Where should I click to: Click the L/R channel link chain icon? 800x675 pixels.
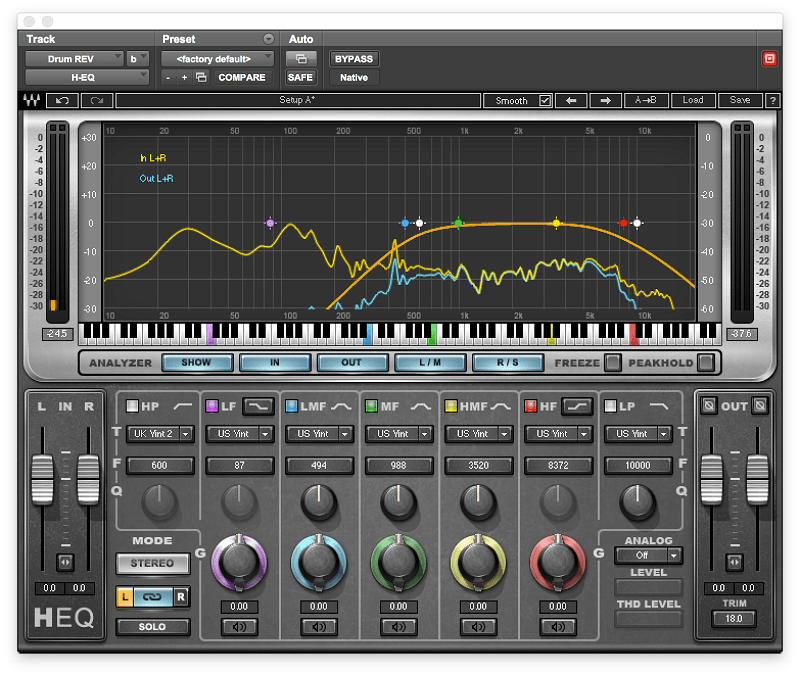152,596
